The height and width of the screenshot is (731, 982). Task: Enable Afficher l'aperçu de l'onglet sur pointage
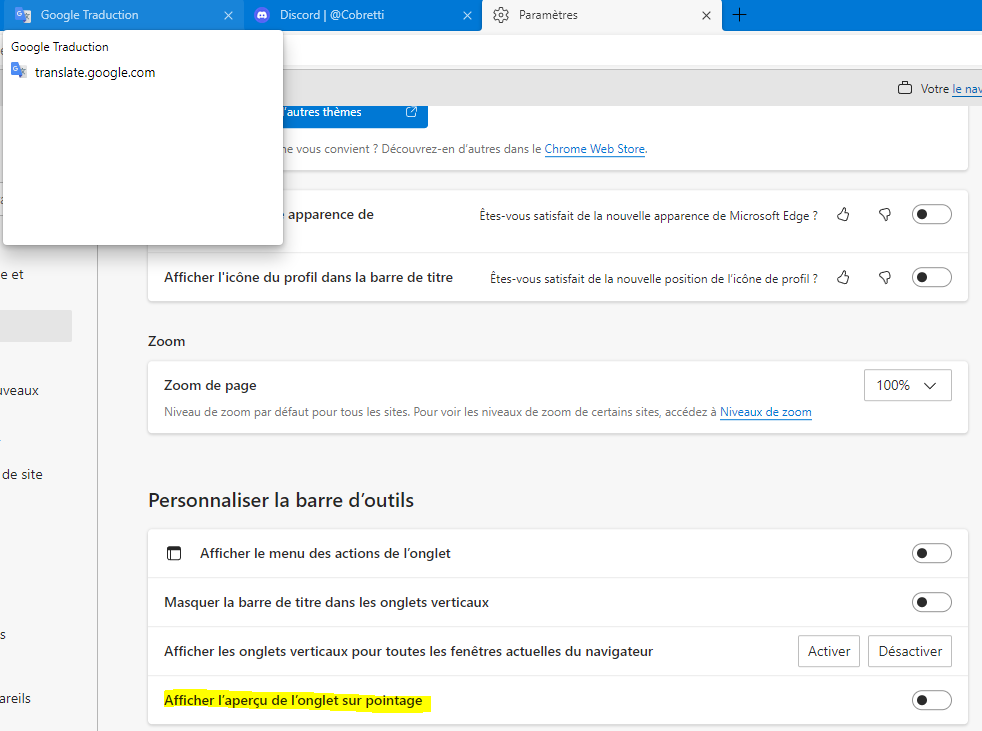931,700
